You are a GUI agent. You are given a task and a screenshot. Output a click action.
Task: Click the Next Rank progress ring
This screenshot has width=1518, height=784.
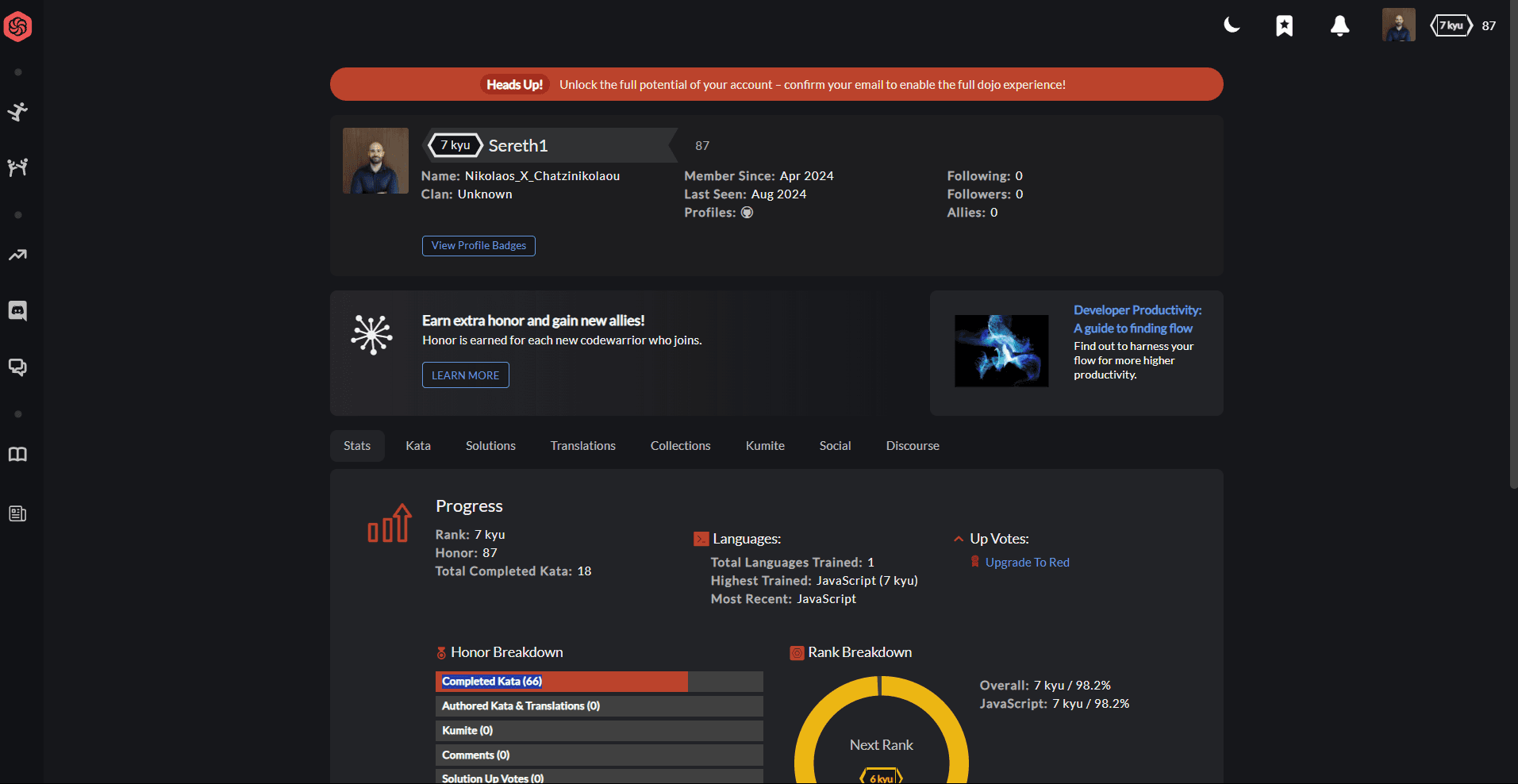pos(882,730)
